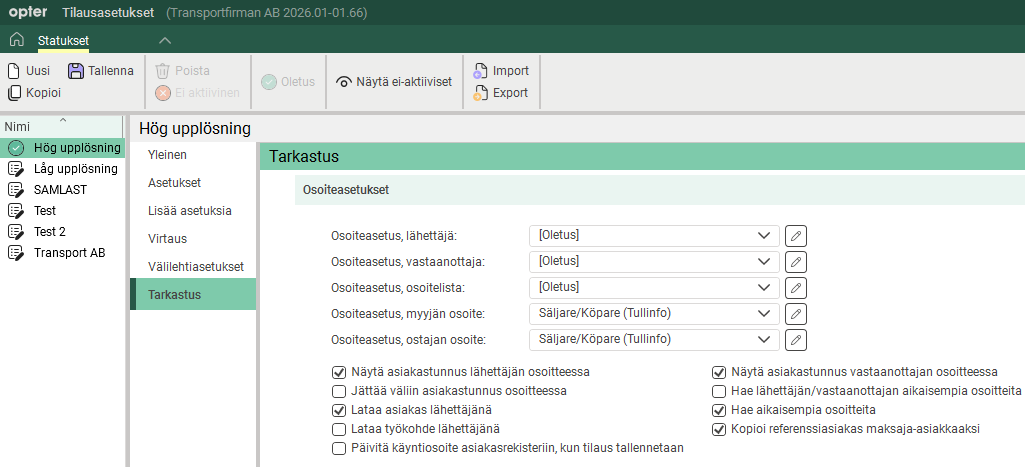Enable Jättää väliin asiakastunnus osoitteessa

click(338, 391)
